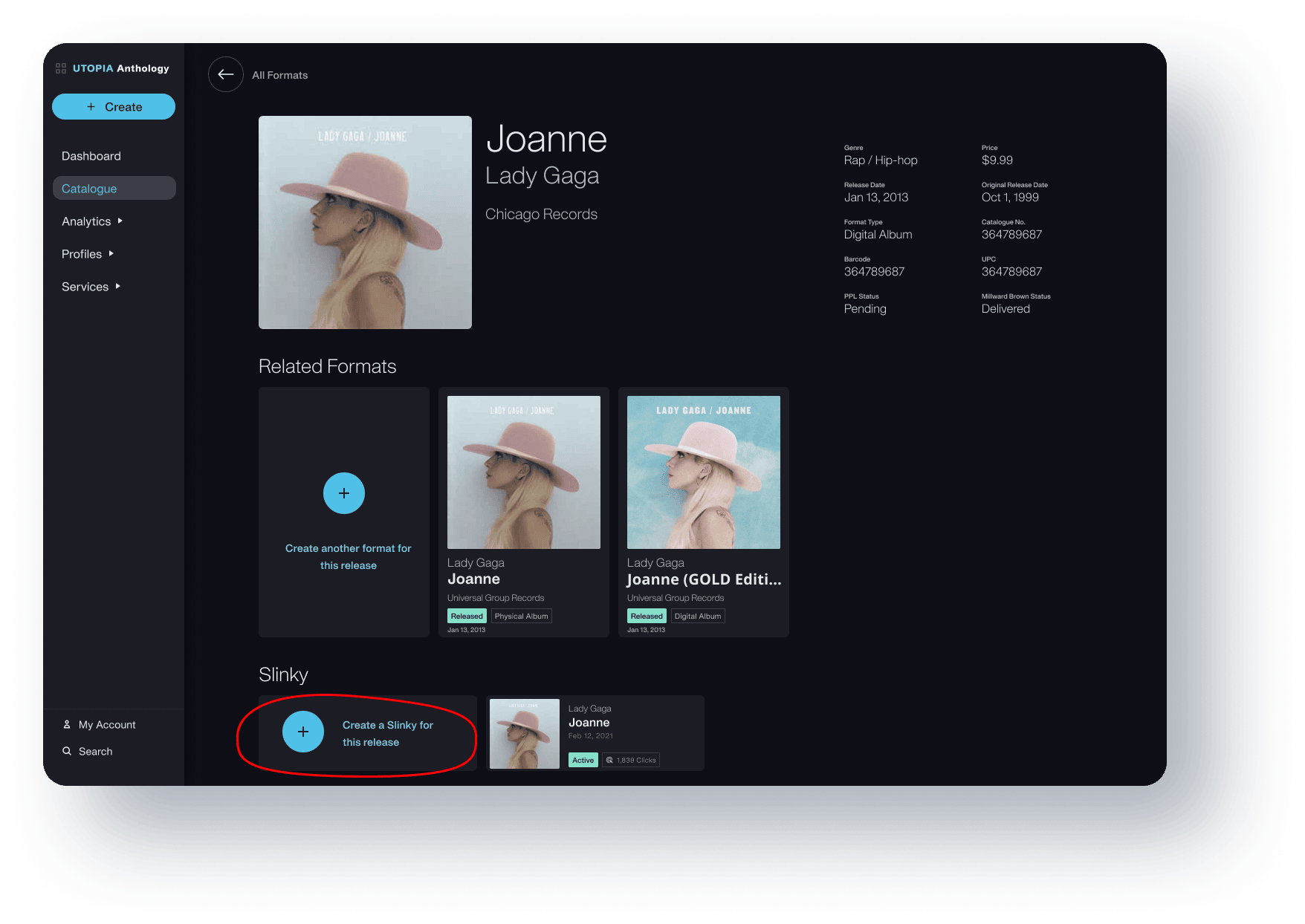1305x924 pixels.
Task: Click the large Joanne album cover
Action: coord(365,222)
